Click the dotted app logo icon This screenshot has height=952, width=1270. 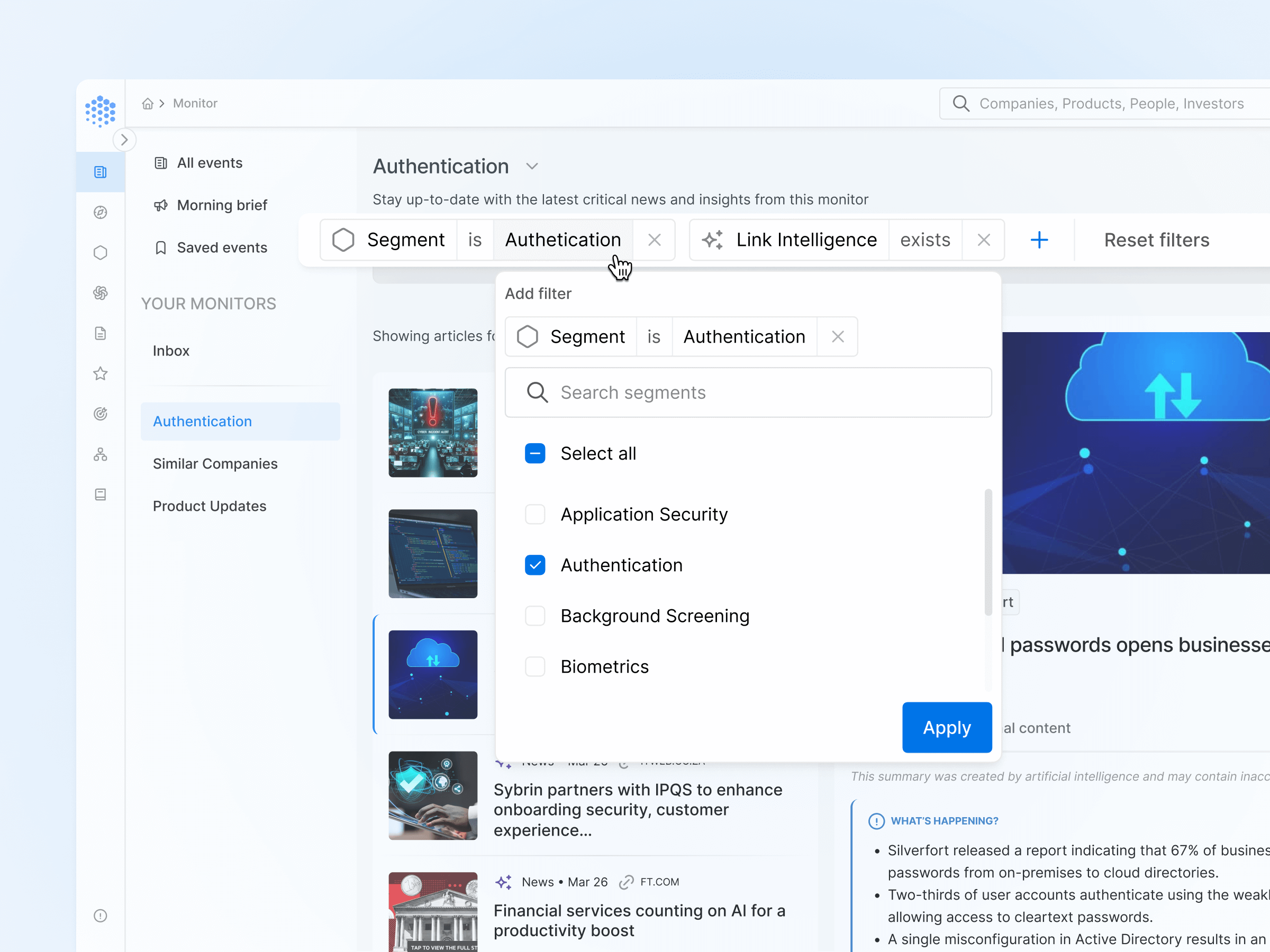point(101,111)
